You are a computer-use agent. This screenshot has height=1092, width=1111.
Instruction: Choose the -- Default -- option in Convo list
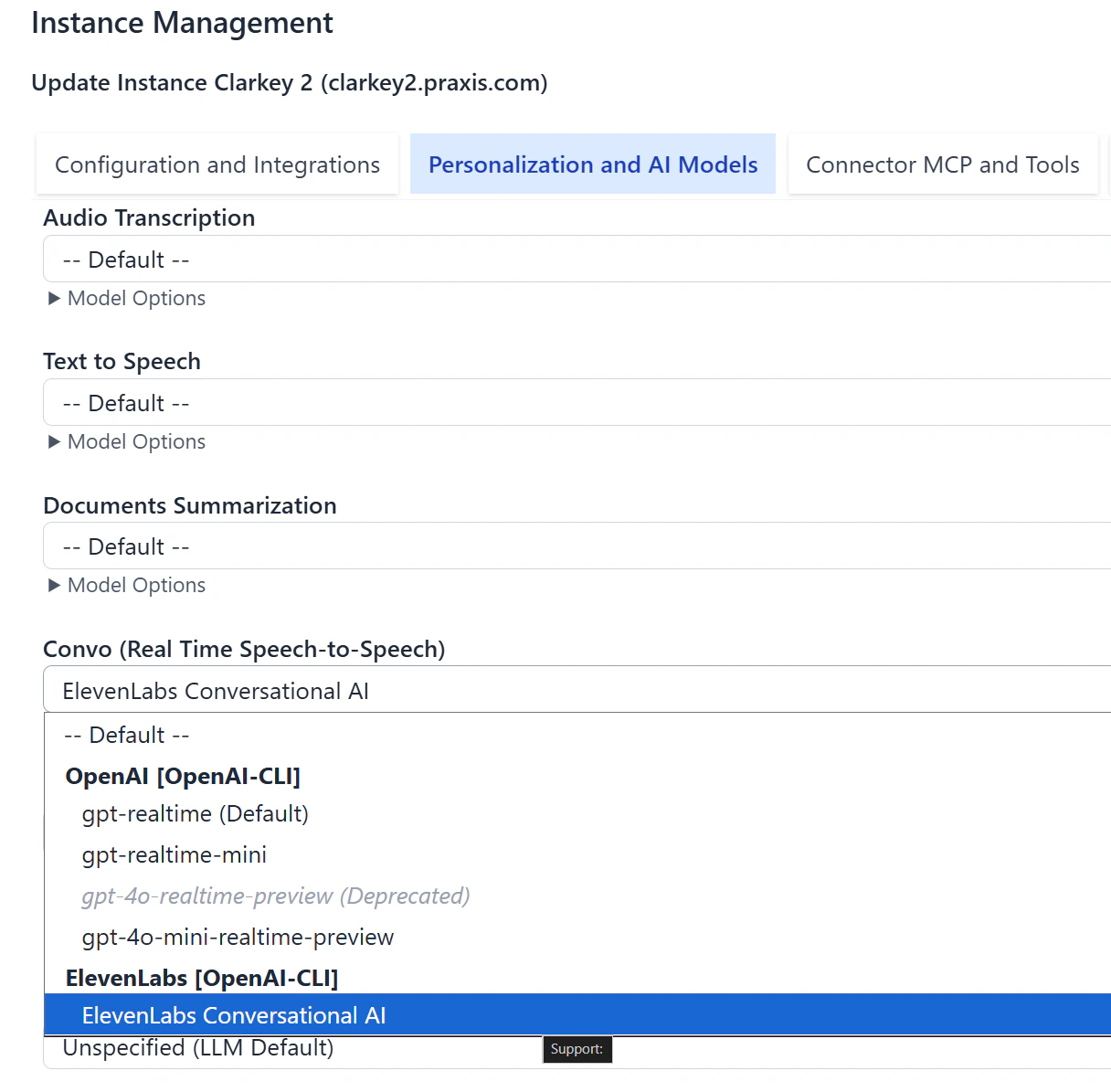577,736
